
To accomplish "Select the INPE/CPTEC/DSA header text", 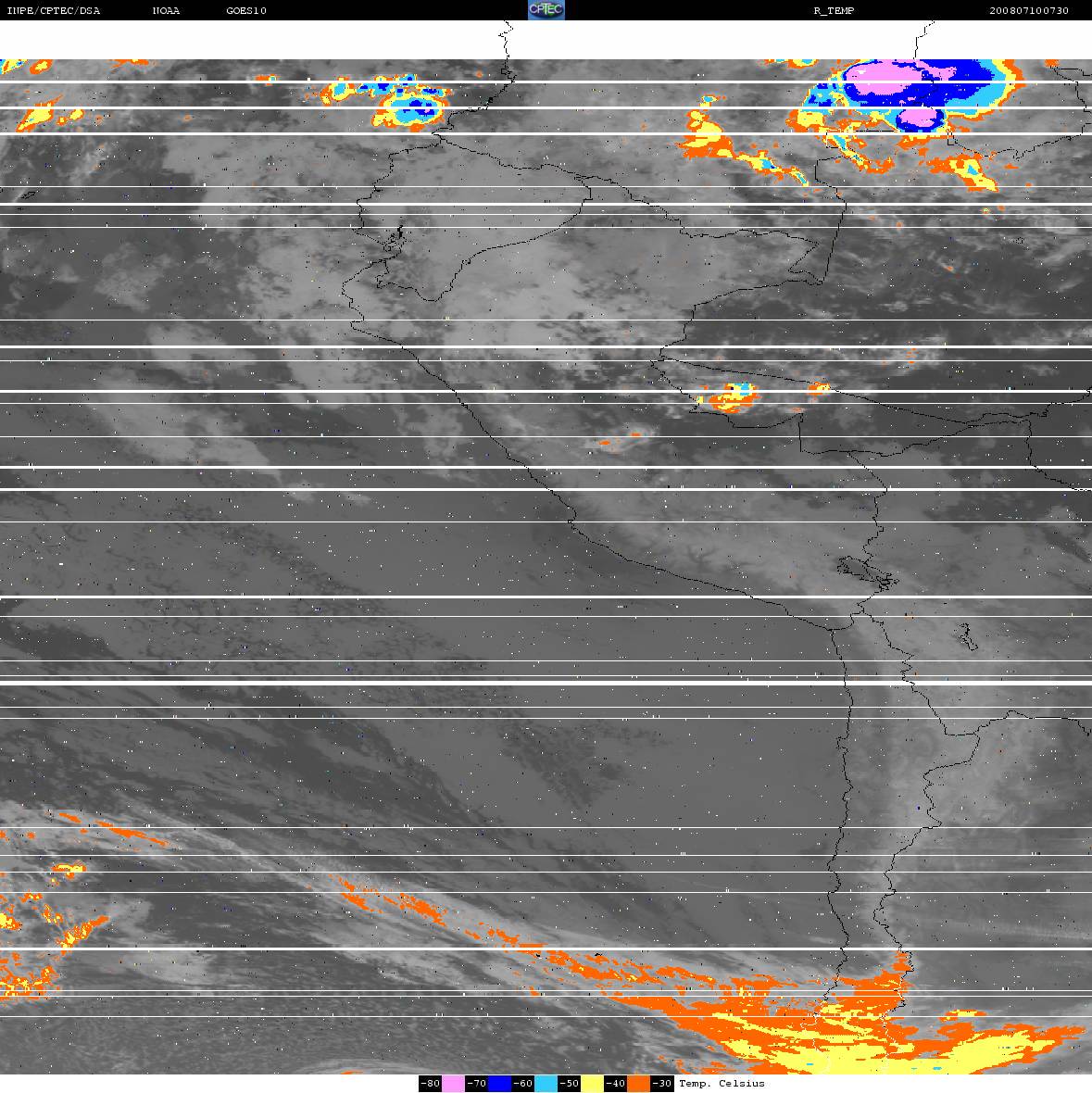I will pos(53,10).
